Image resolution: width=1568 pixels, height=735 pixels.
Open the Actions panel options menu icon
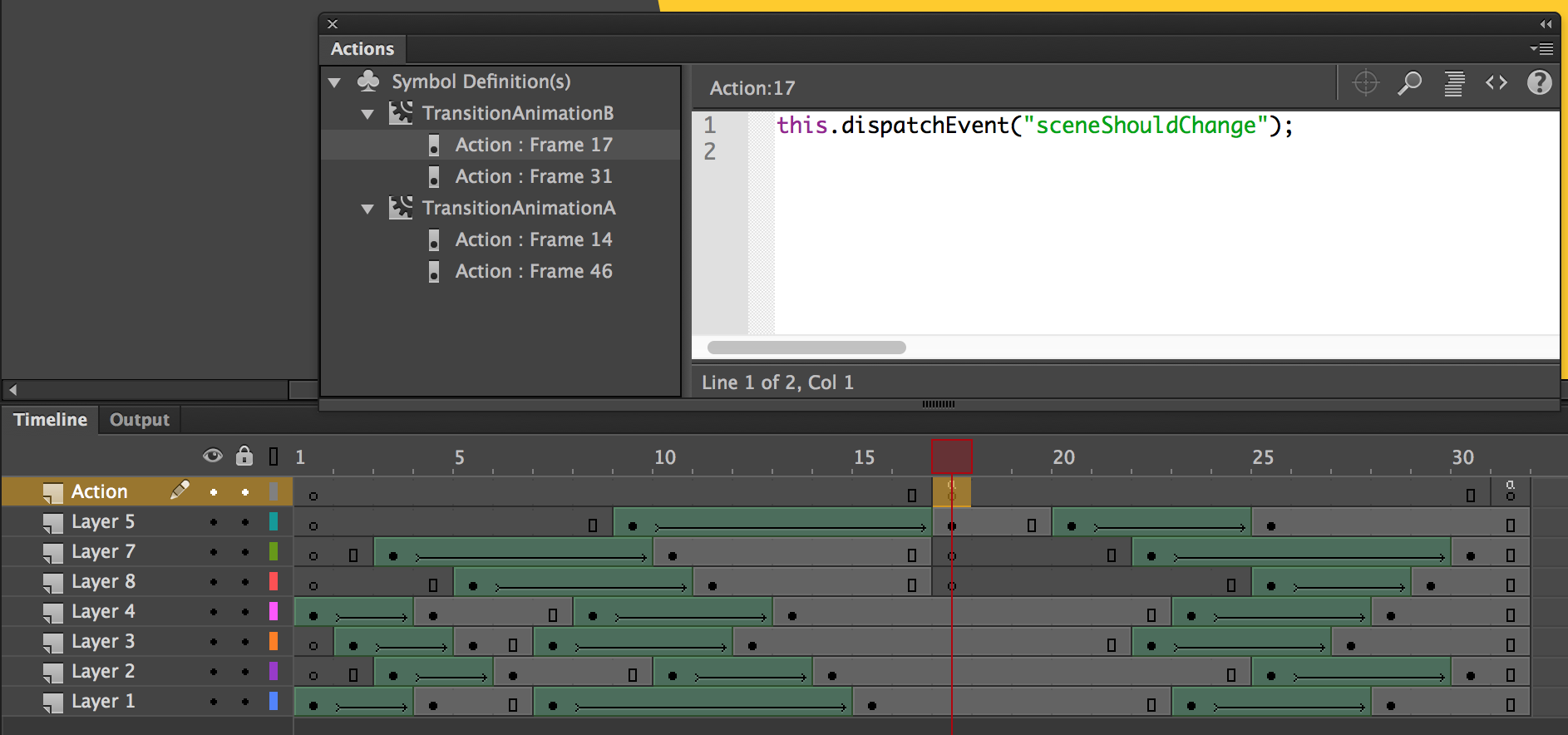click(x=1541, y=49)
